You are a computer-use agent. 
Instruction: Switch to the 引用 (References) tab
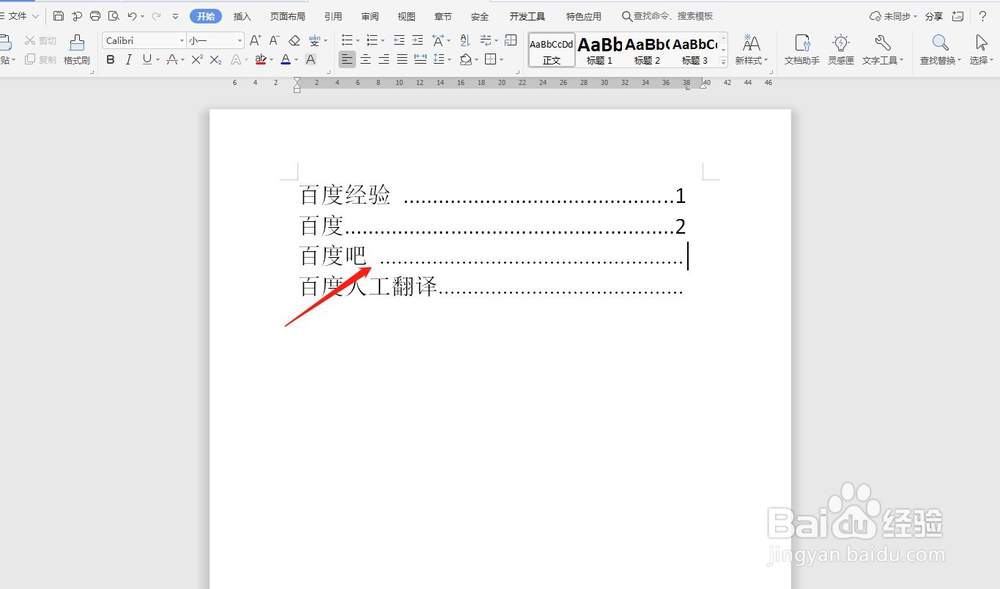click(x=333, y=16)
